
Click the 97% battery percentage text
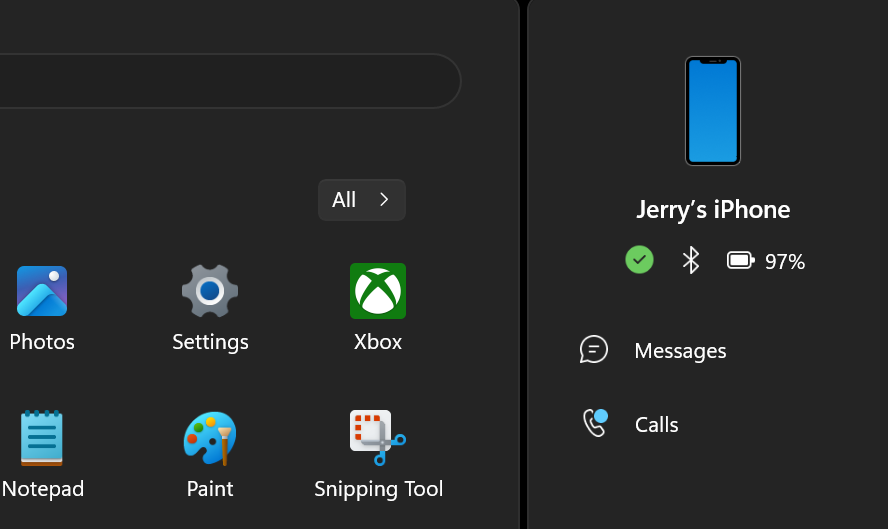pos(785,262)
